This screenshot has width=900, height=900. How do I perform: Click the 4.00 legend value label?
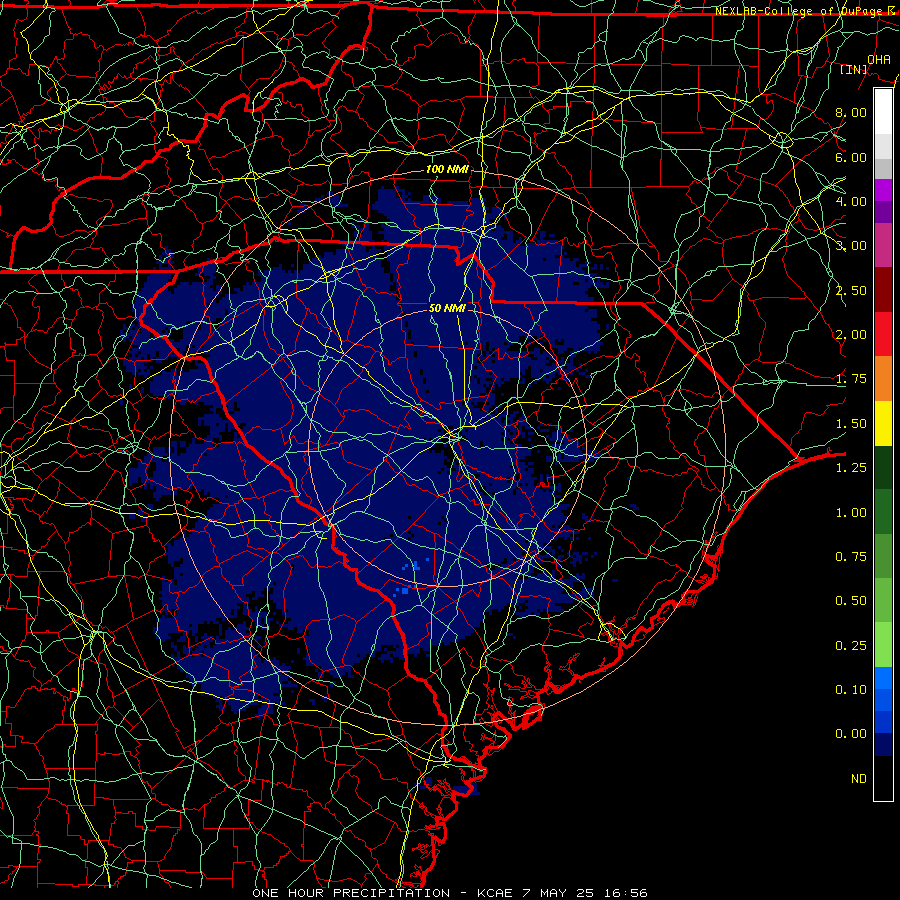point(851,201)
